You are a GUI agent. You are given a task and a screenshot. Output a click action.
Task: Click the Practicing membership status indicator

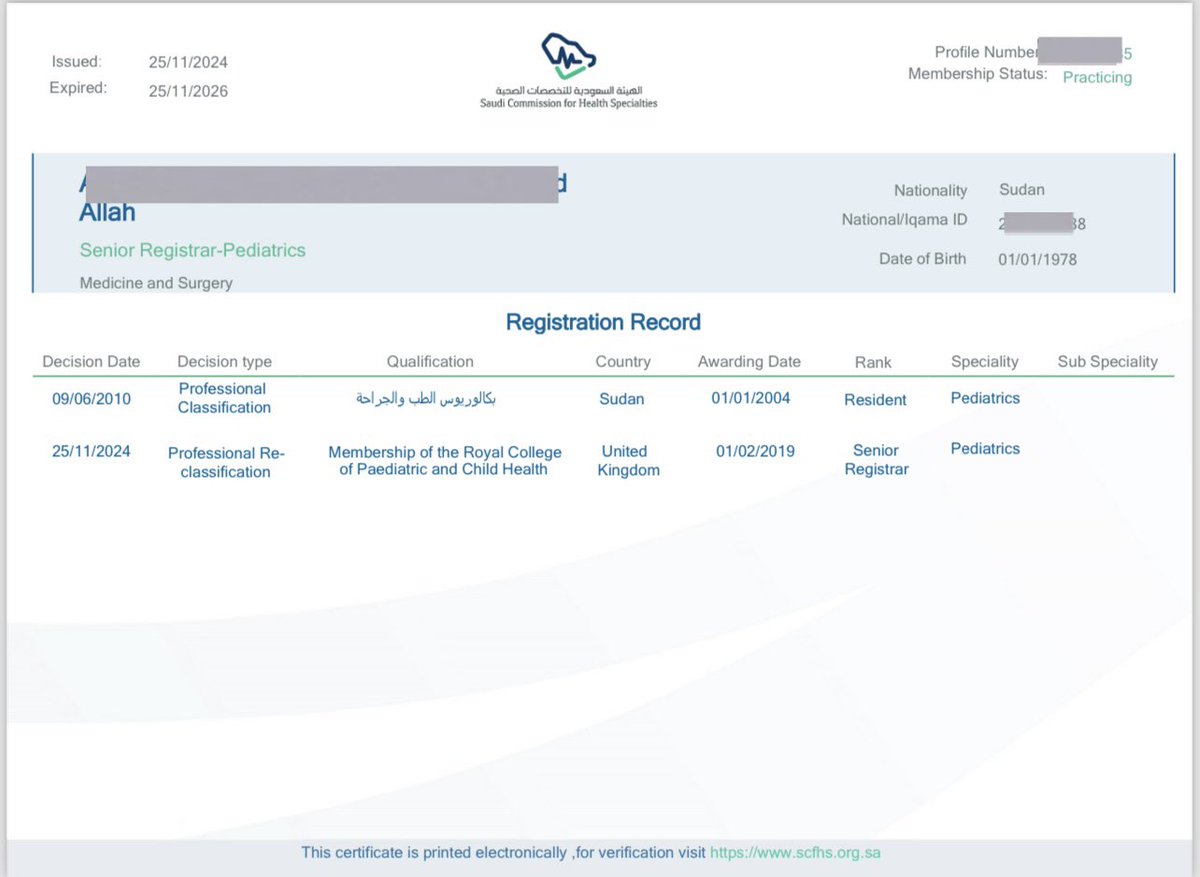1096,77
